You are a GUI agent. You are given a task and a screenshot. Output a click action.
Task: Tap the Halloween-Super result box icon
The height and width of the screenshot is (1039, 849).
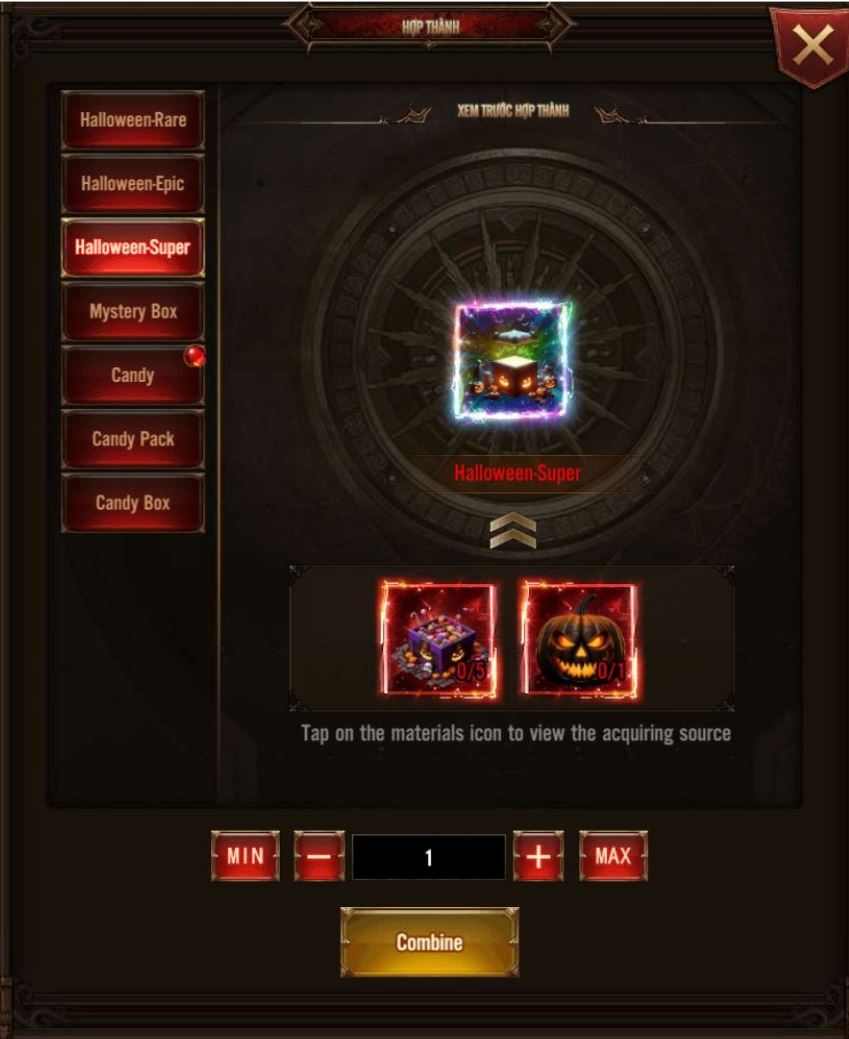513,360
